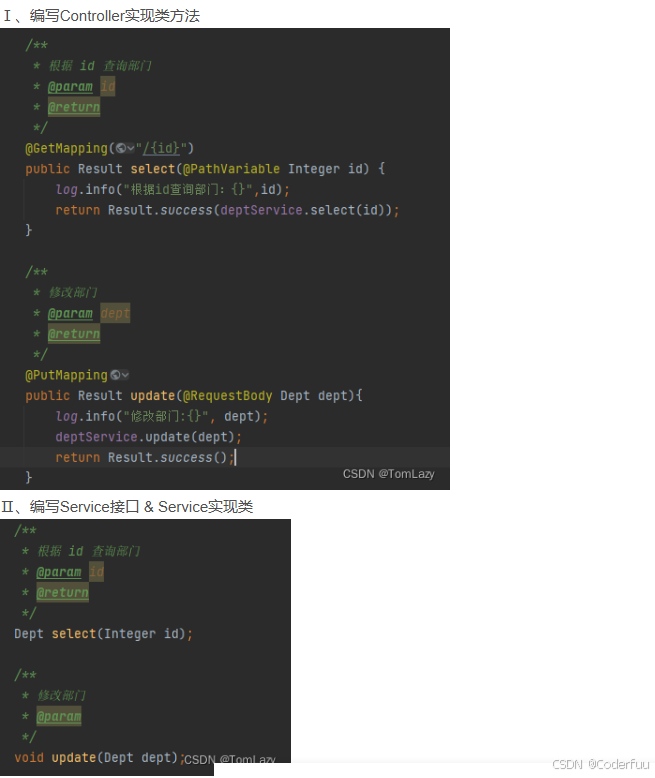The width and height of the screenshot is (655, 778).
Task: Click the heading "编写Controller实现类方法"
Action: point(115,16)
